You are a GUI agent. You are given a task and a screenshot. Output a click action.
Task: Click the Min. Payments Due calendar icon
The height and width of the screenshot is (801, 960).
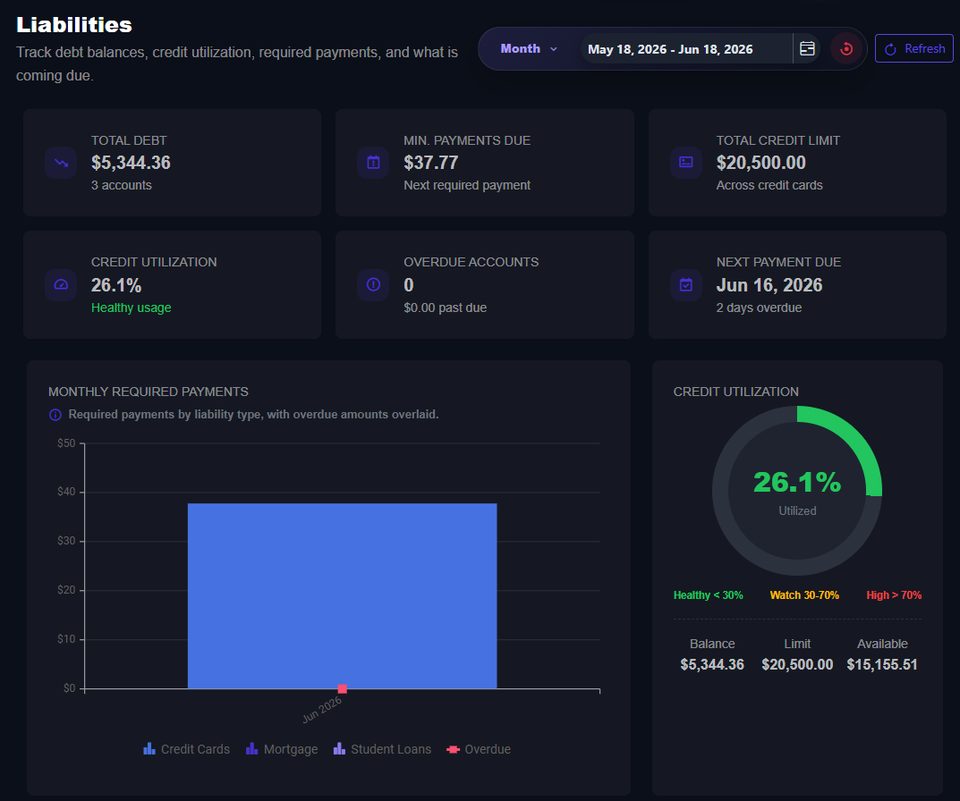click(x=373, y=163)
